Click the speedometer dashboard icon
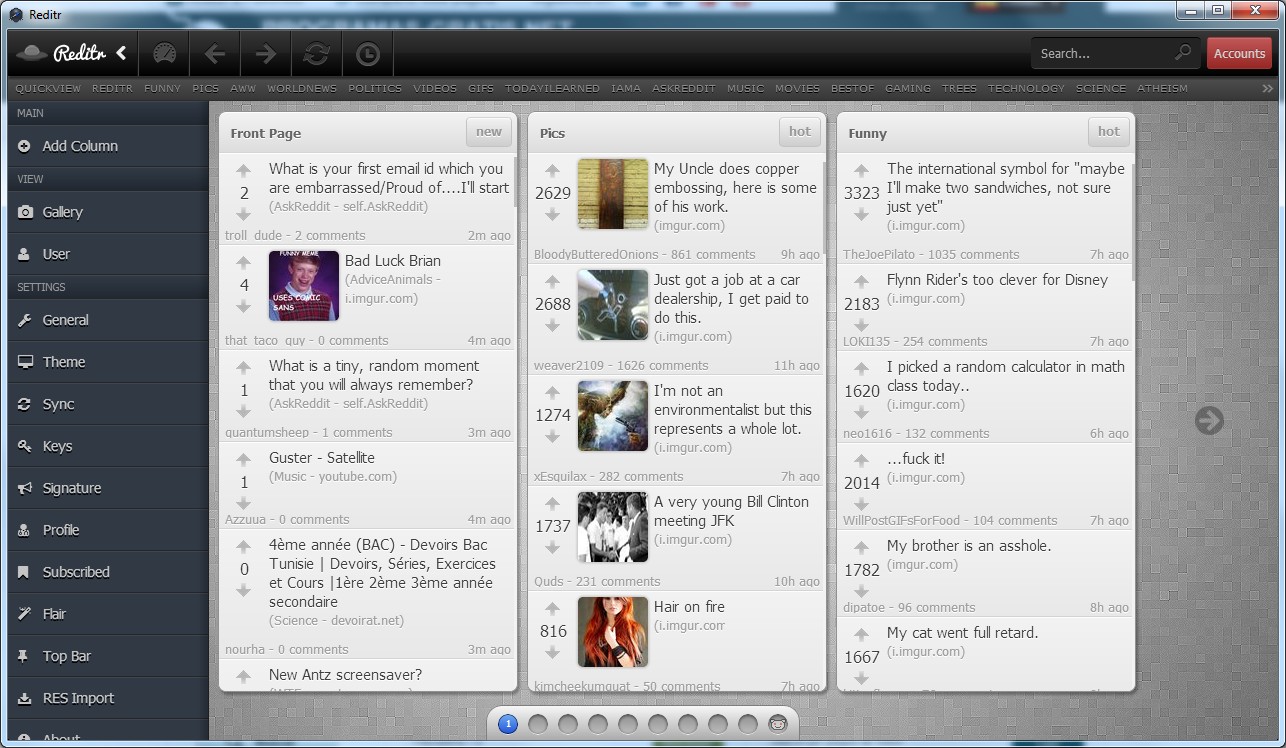 (x=164, y=53)
